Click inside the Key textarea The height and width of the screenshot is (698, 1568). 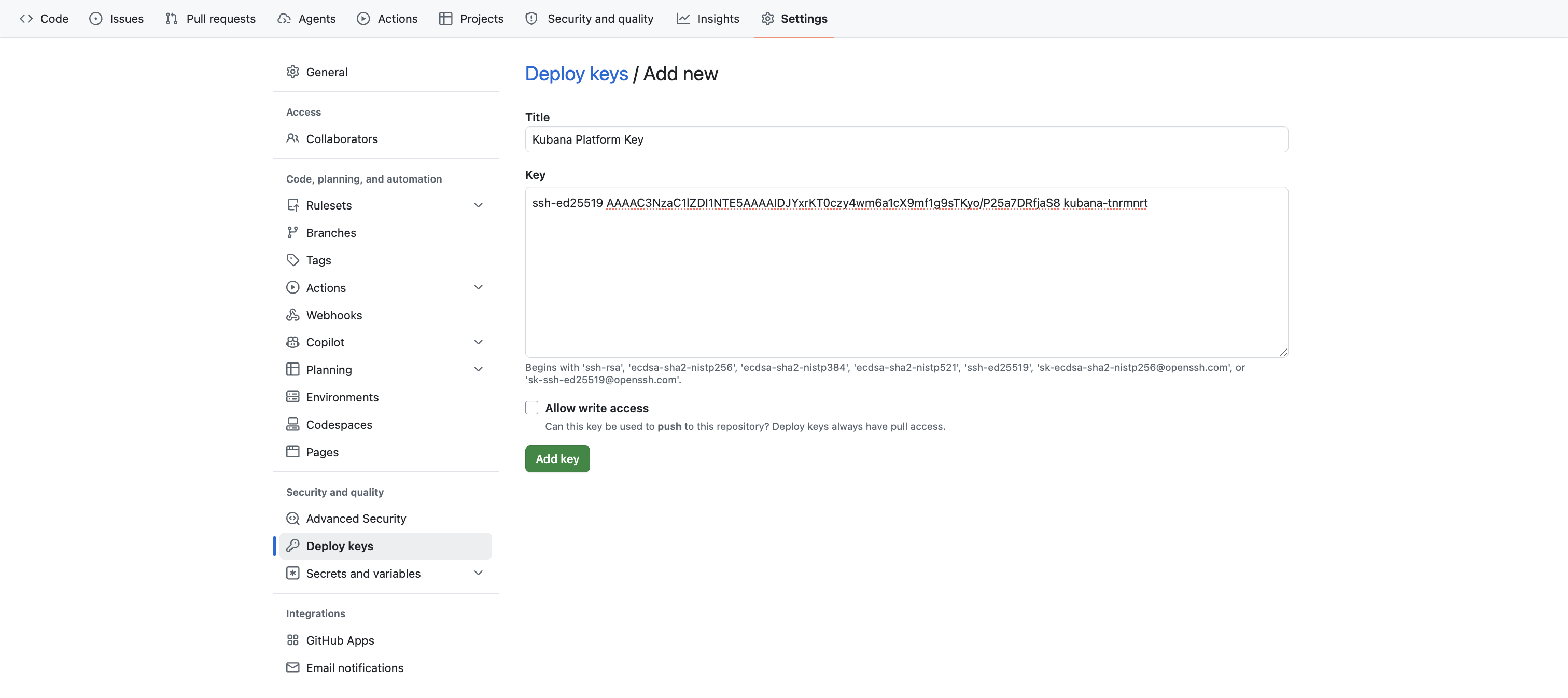click(906, 272)
